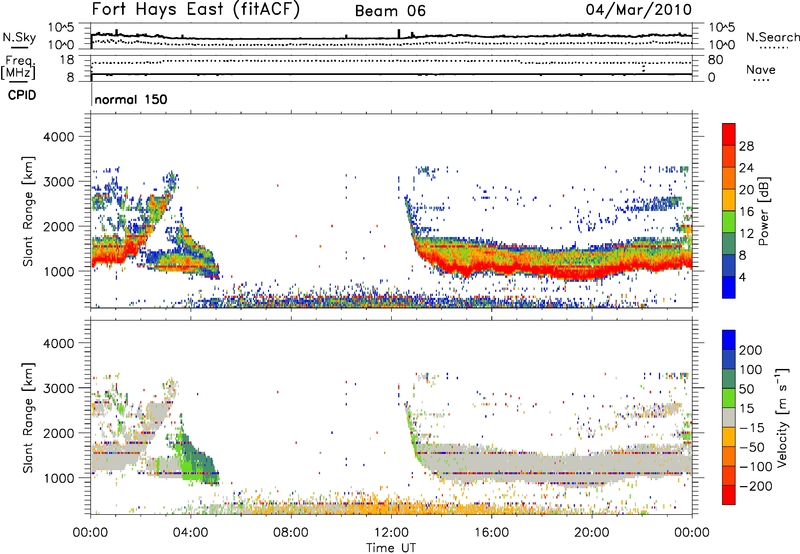
Task: Select the 'N.Sky' legend label
Action: click(x=19, y=37)
